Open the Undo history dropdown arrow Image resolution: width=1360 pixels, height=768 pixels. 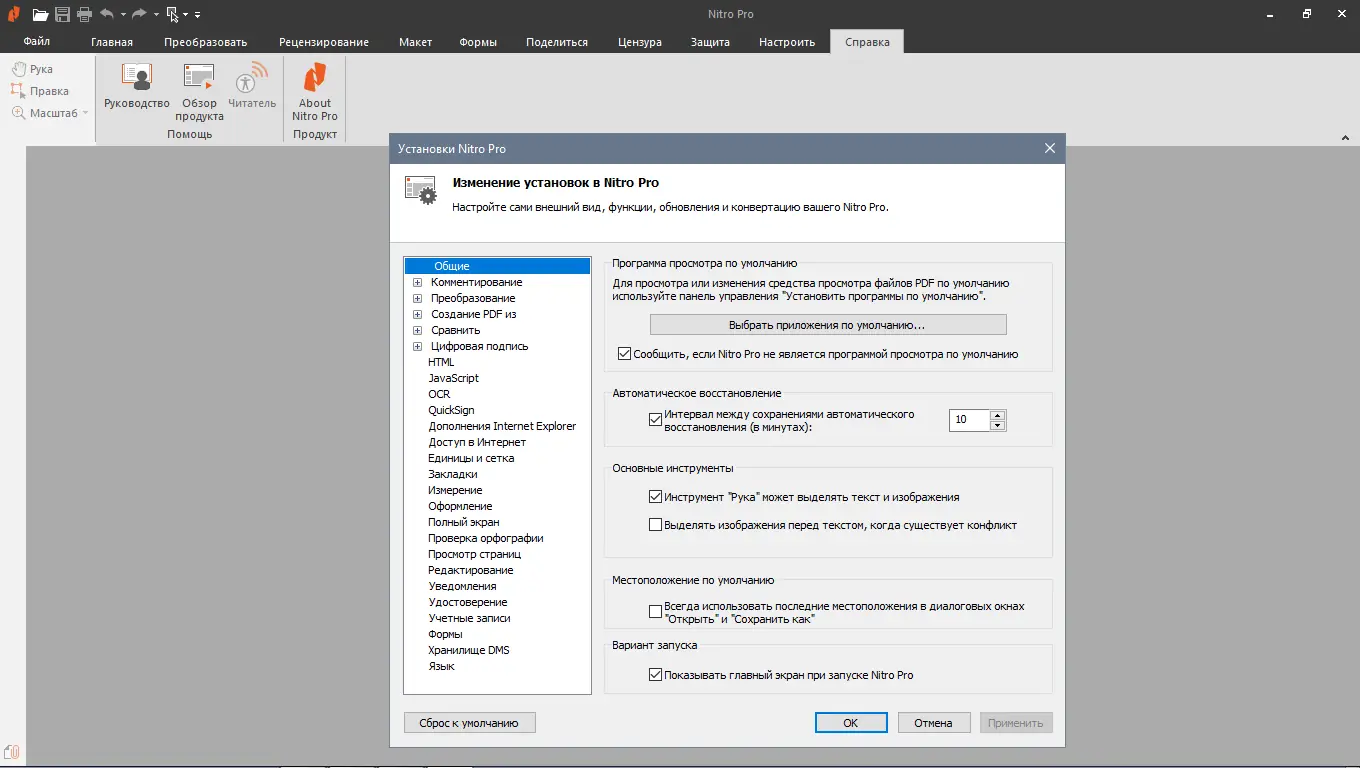pos(123,15)
